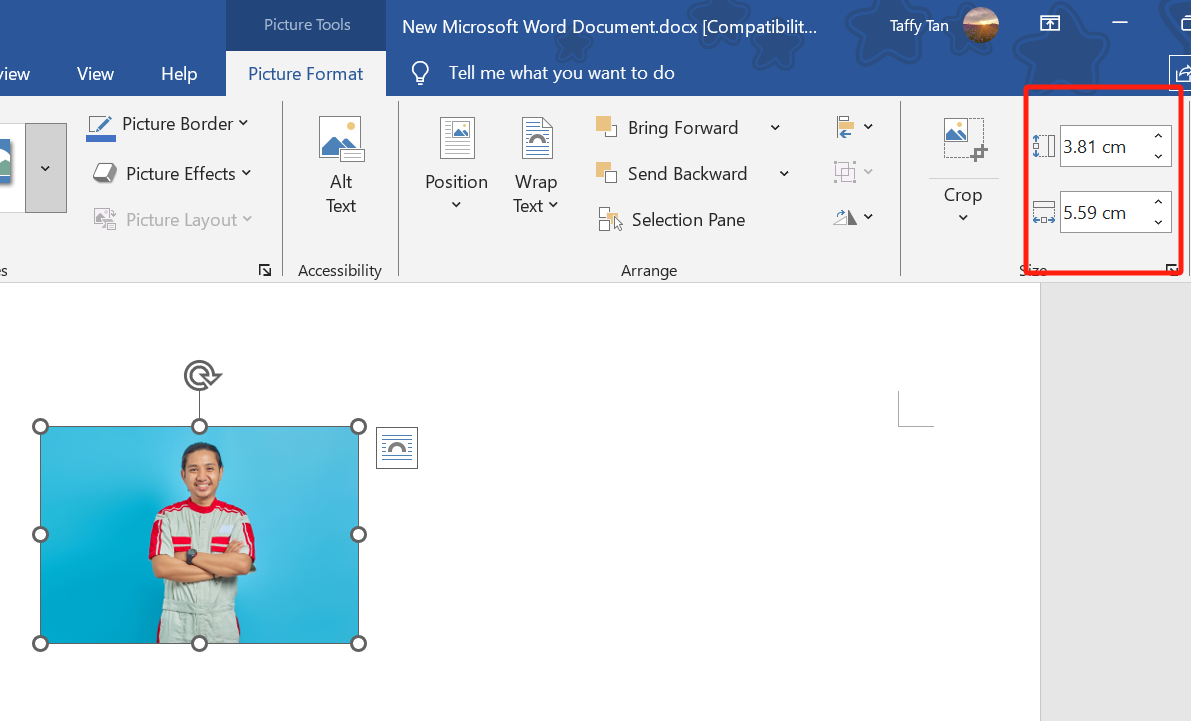Click the Taffy Tan account name
The image size is (1191, 721).
click(919, 26)
